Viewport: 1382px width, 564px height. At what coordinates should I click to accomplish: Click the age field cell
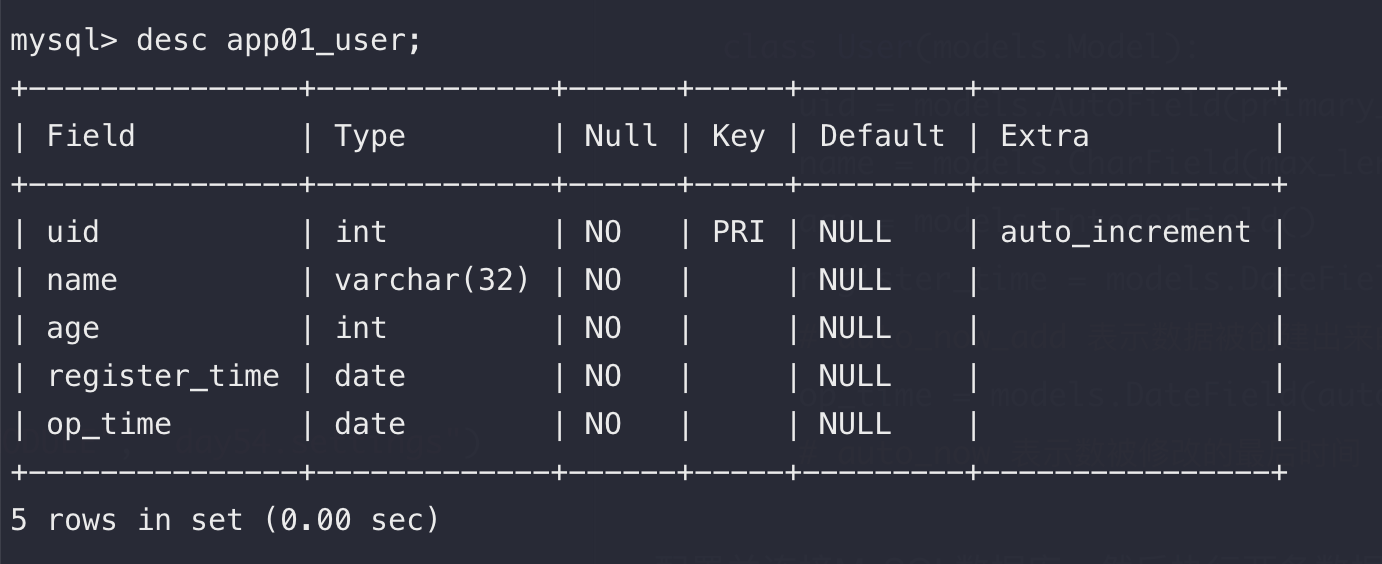(73, 328)
